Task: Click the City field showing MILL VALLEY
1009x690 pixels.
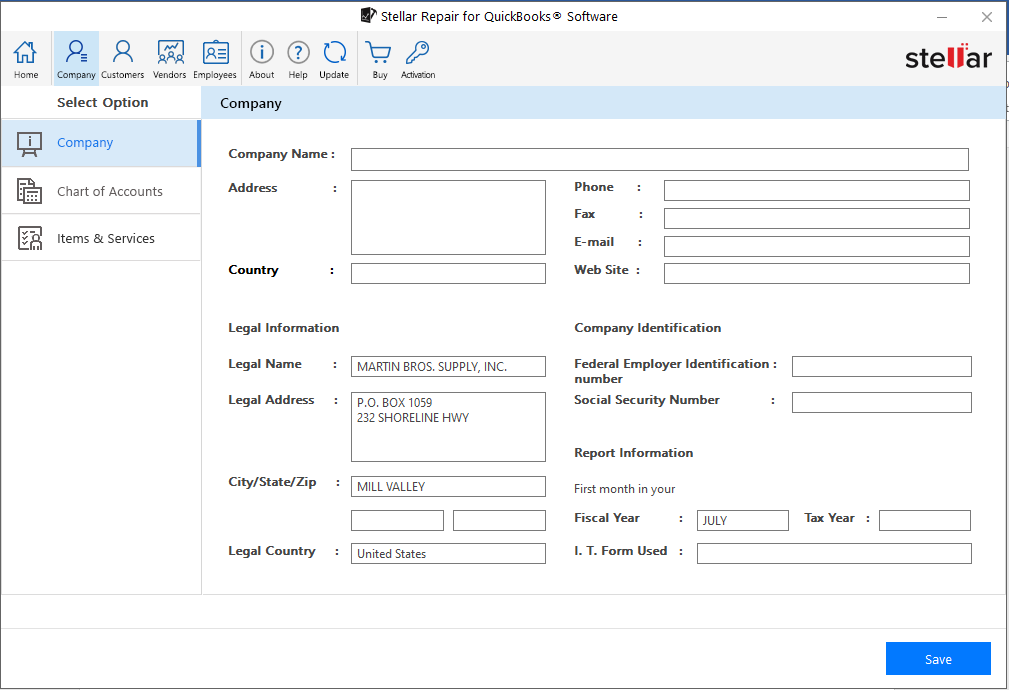Action: [x=449, y=487]
